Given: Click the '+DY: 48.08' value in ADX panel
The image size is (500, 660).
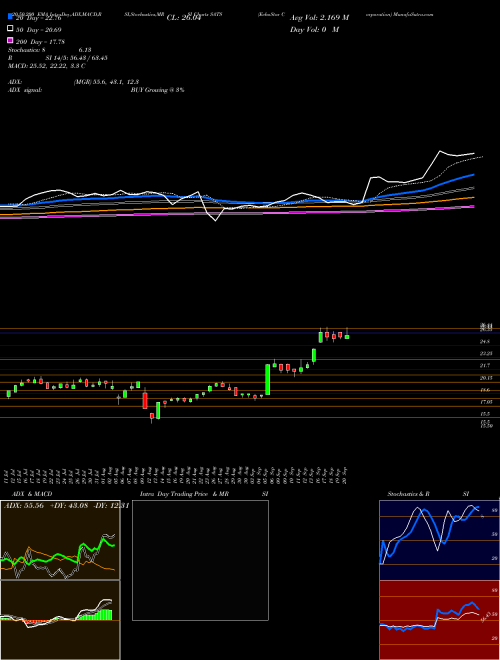Looking at the screenshot, I should point(69,505).
